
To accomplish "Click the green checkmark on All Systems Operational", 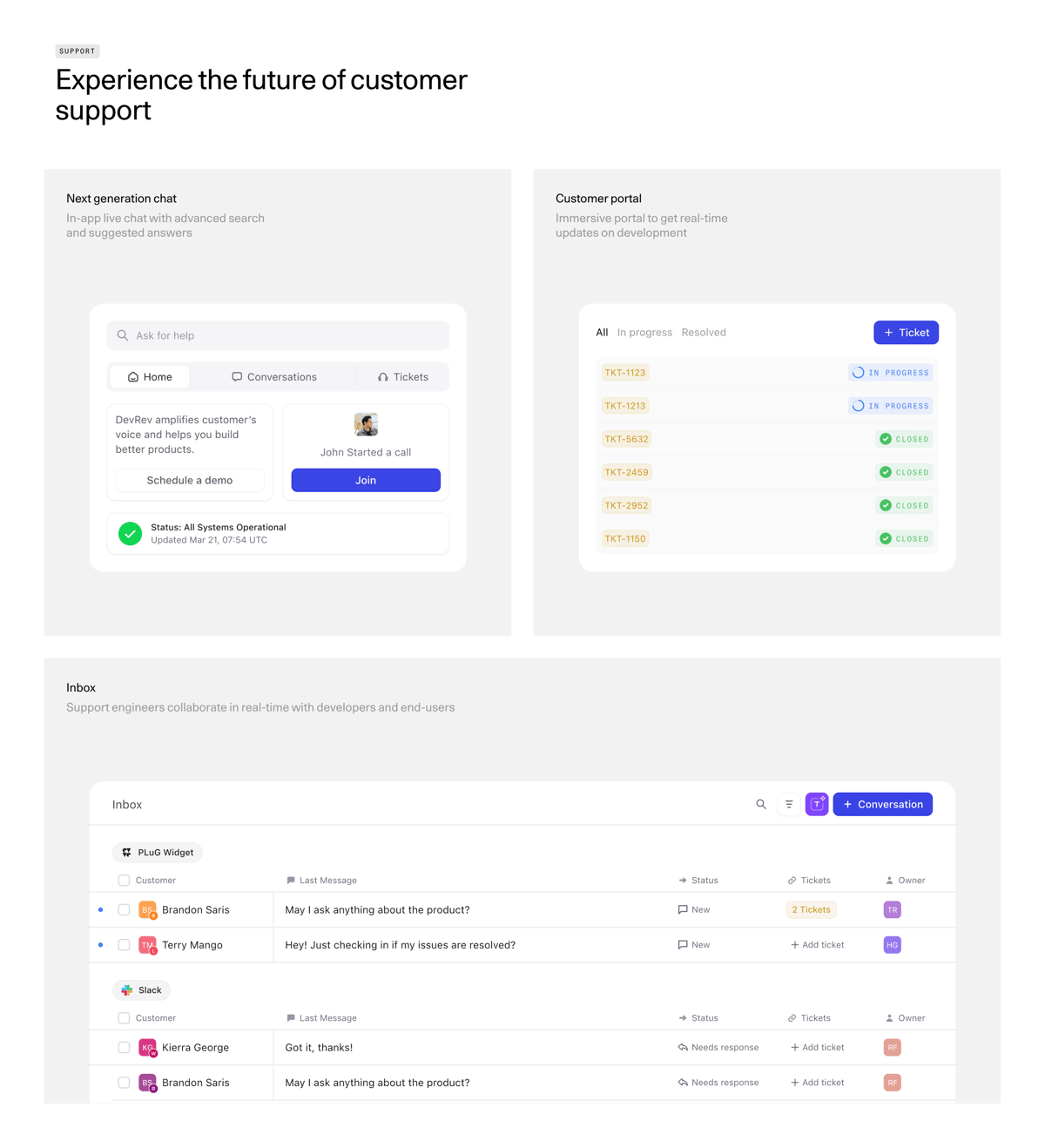I will coord(131,533).
